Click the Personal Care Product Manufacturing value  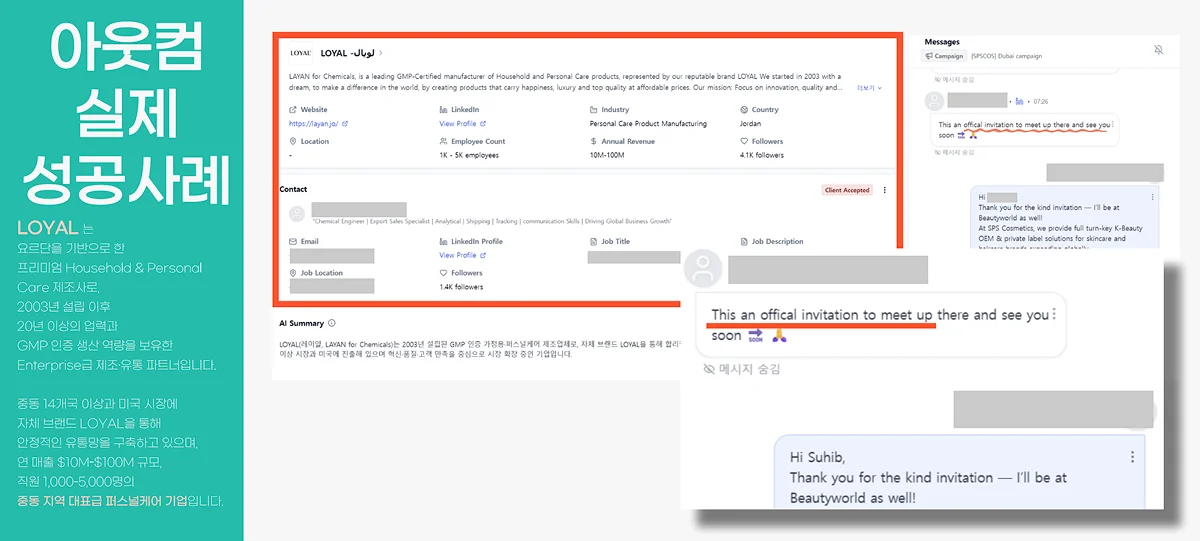pos(648,124)
